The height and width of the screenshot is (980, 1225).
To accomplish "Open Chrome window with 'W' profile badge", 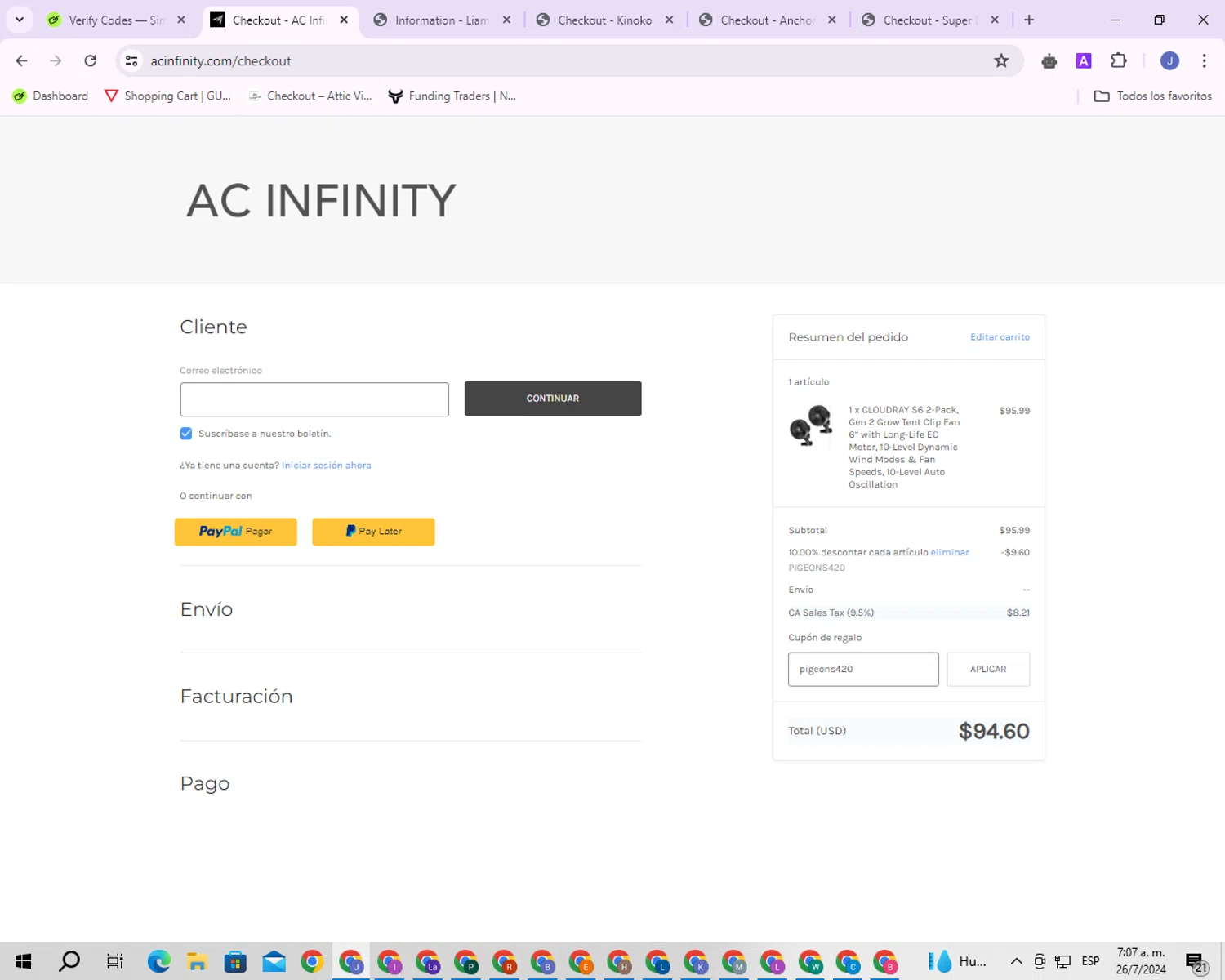I will pyautogui.click(x=811, y=962).
